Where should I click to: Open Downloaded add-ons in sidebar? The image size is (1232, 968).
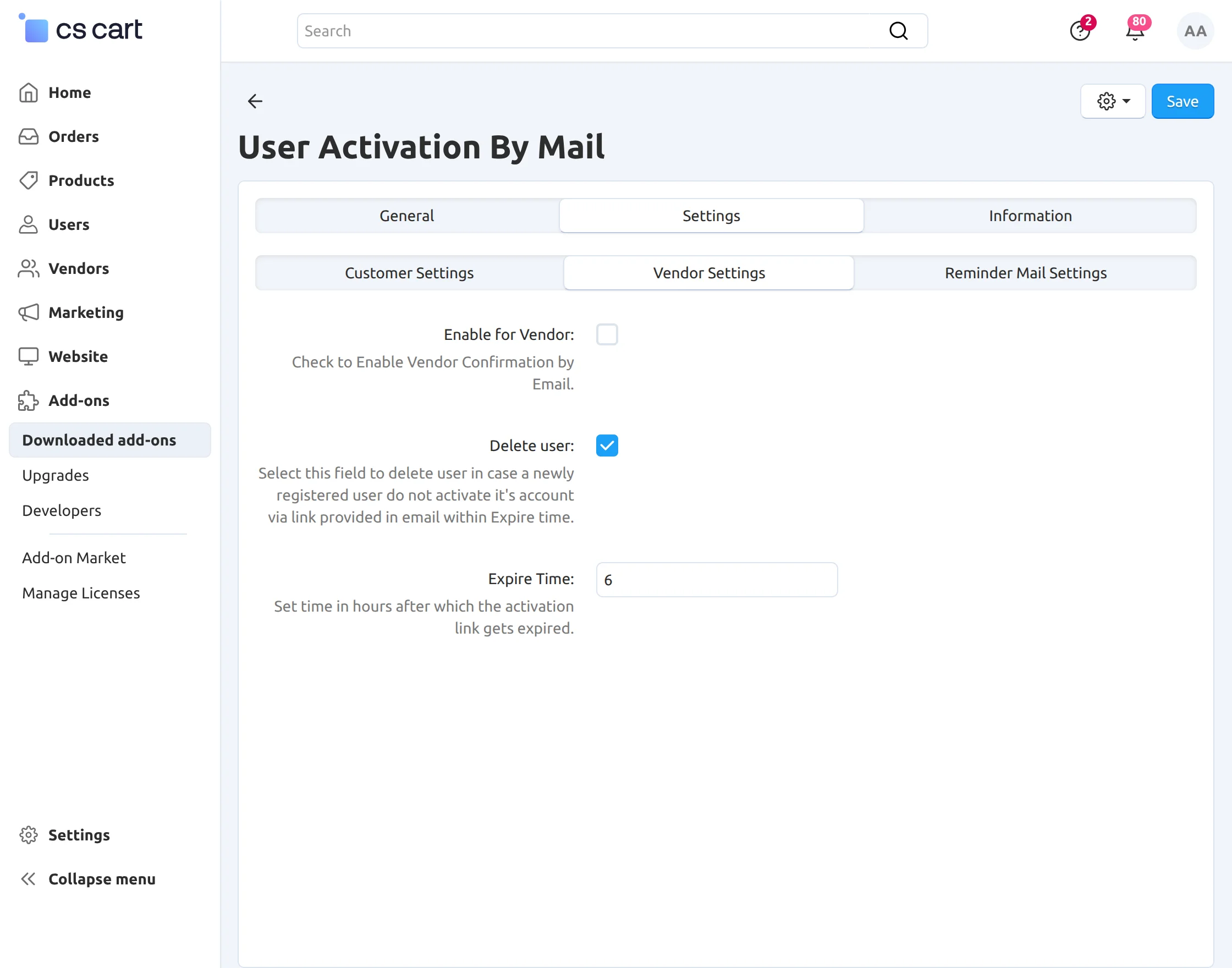tap(110, 440)
